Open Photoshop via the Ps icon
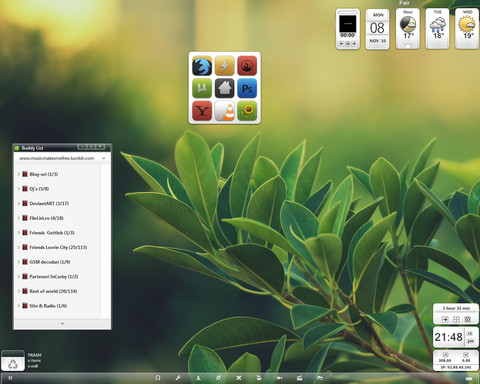Screen dimensions: 480x384 click(247, 88)
